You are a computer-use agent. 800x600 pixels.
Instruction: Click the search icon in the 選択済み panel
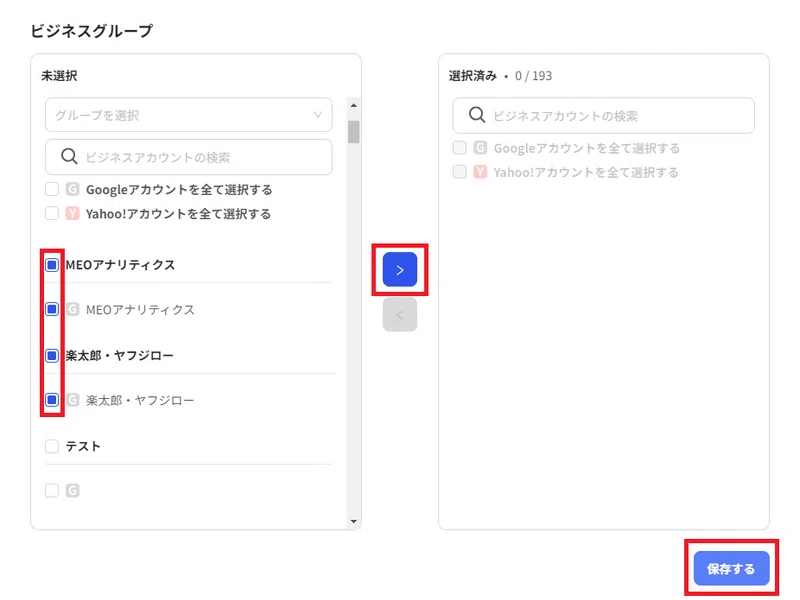click(479, 115)
